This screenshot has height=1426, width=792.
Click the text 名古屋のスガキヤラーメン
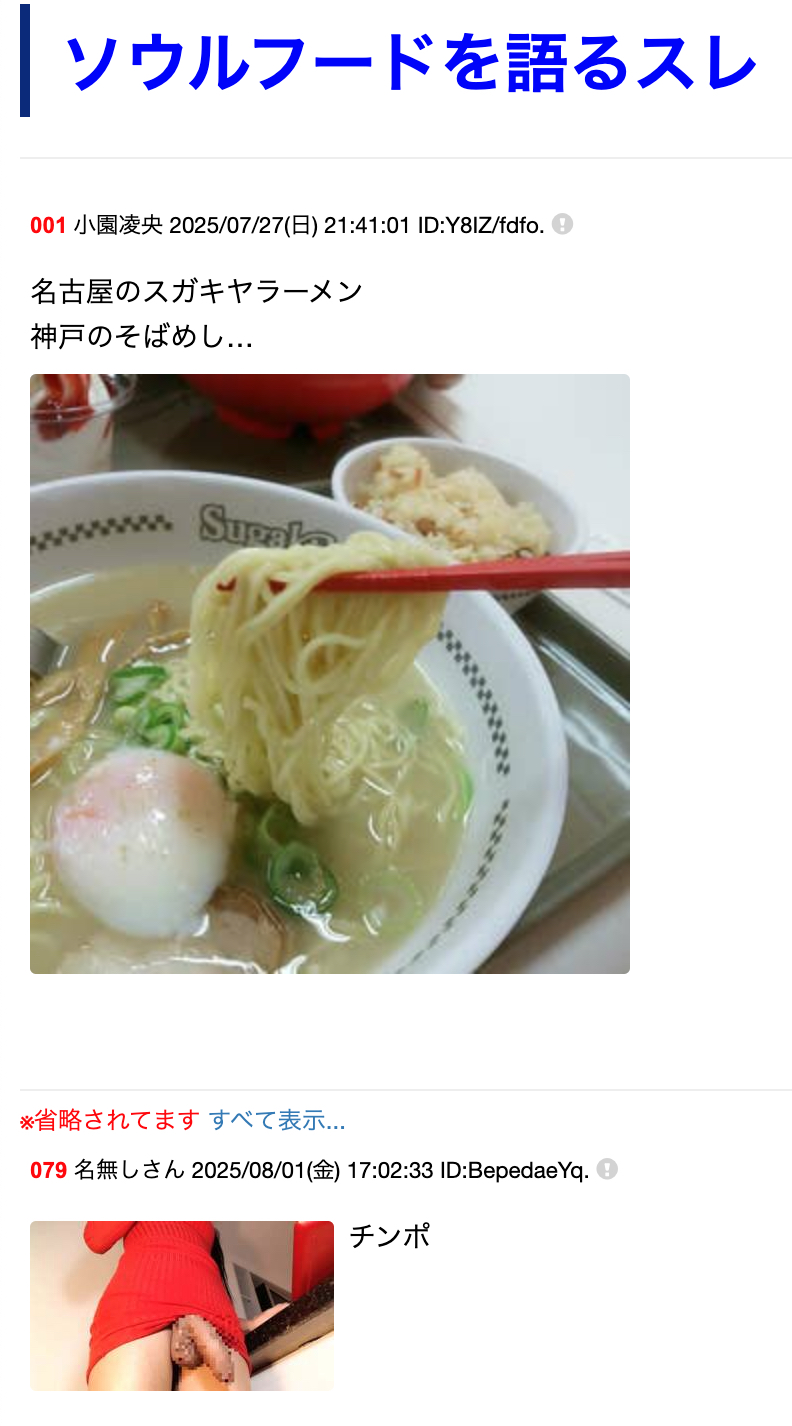[x=197, y=292]
